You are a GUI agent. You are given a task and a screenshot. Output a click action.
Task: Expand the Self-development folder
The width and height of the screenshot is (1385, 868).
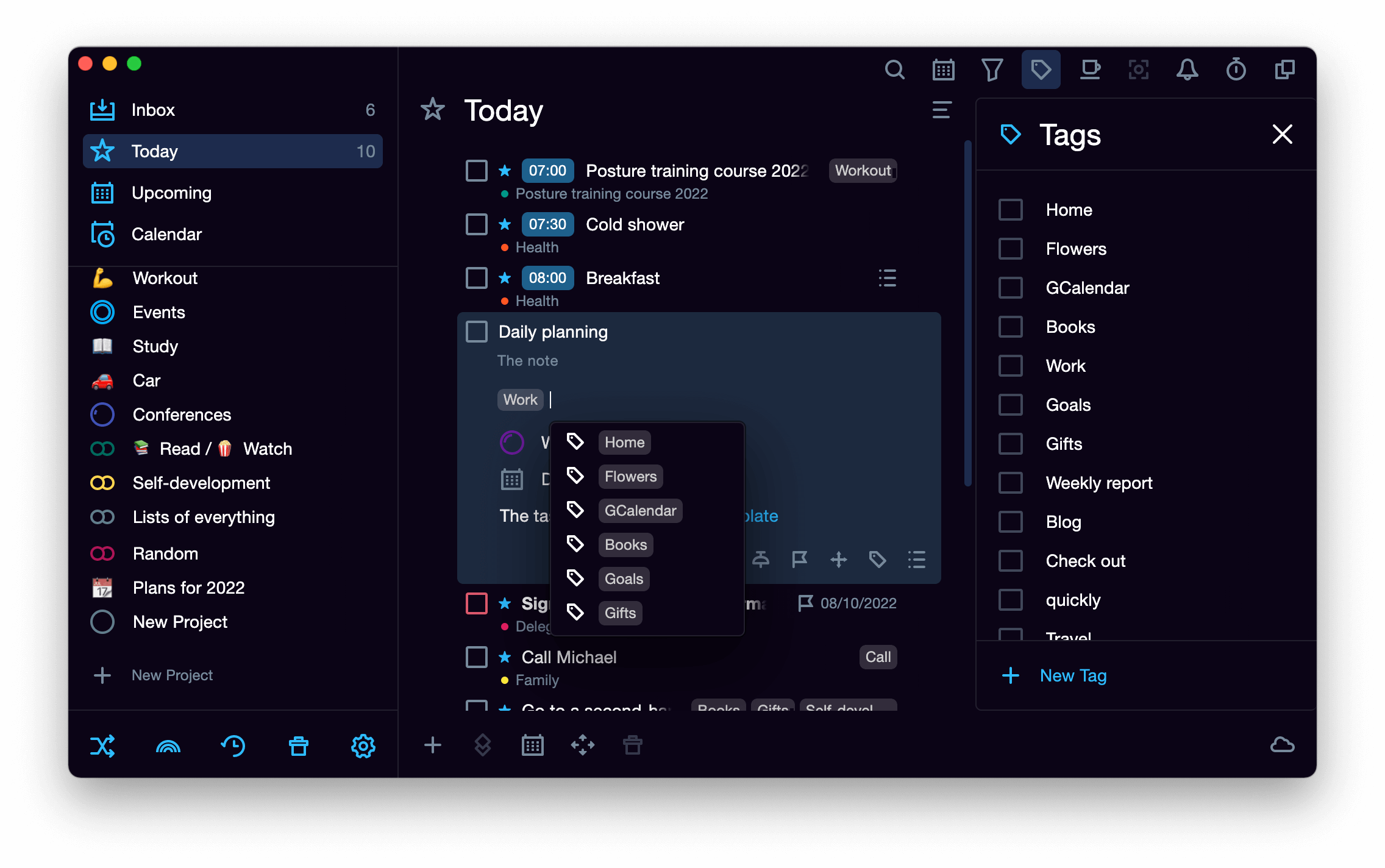pos(102,483)
